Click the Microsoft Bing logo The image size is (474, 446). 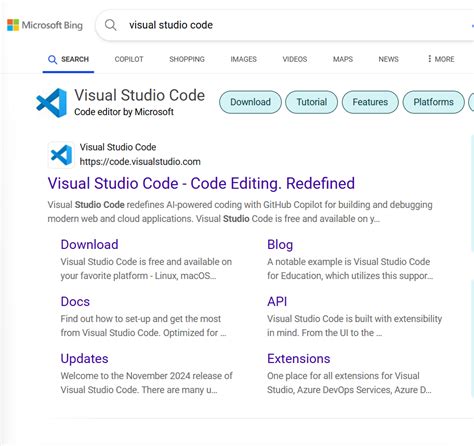click(45, 25)
